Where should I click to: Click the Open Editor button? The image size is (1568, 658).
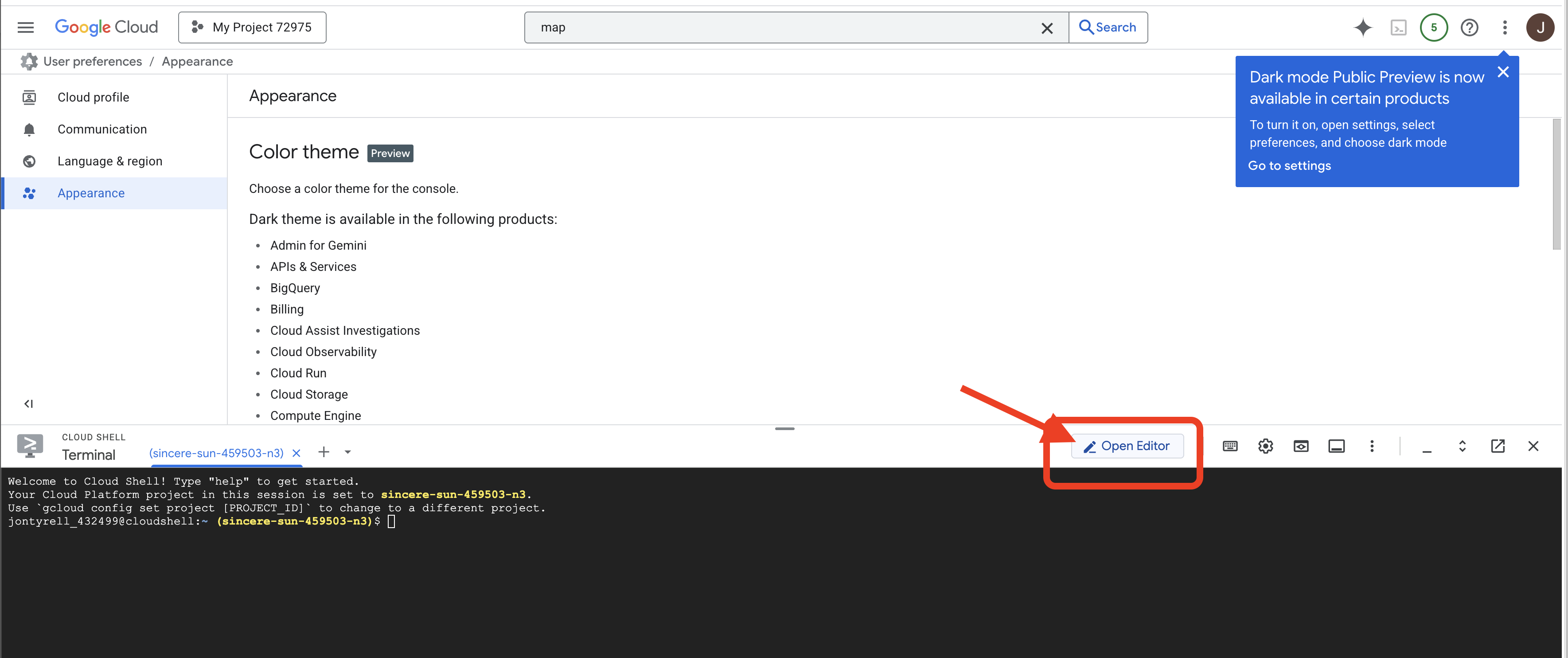click(1127, 446)
